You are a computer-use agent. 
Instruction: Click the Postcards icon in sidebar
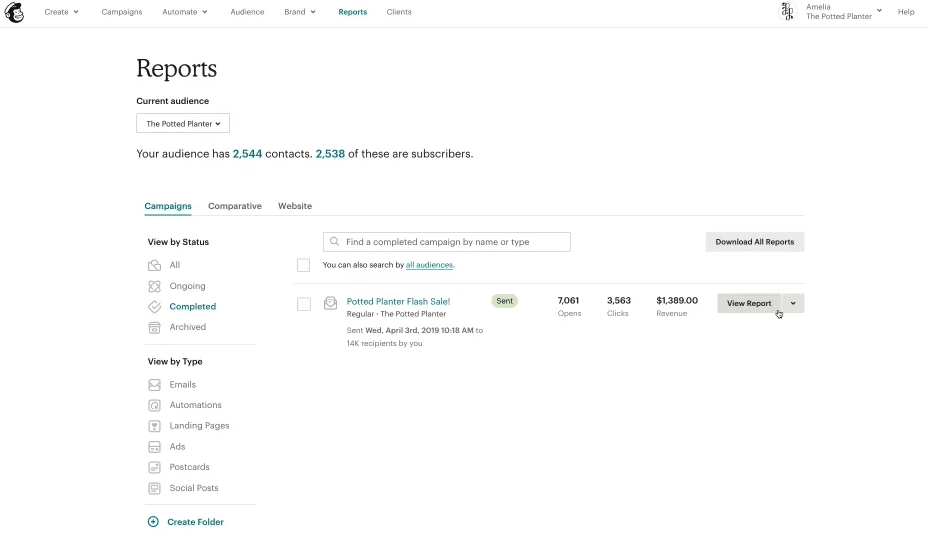pyautogui.click(x=154, y=467)
